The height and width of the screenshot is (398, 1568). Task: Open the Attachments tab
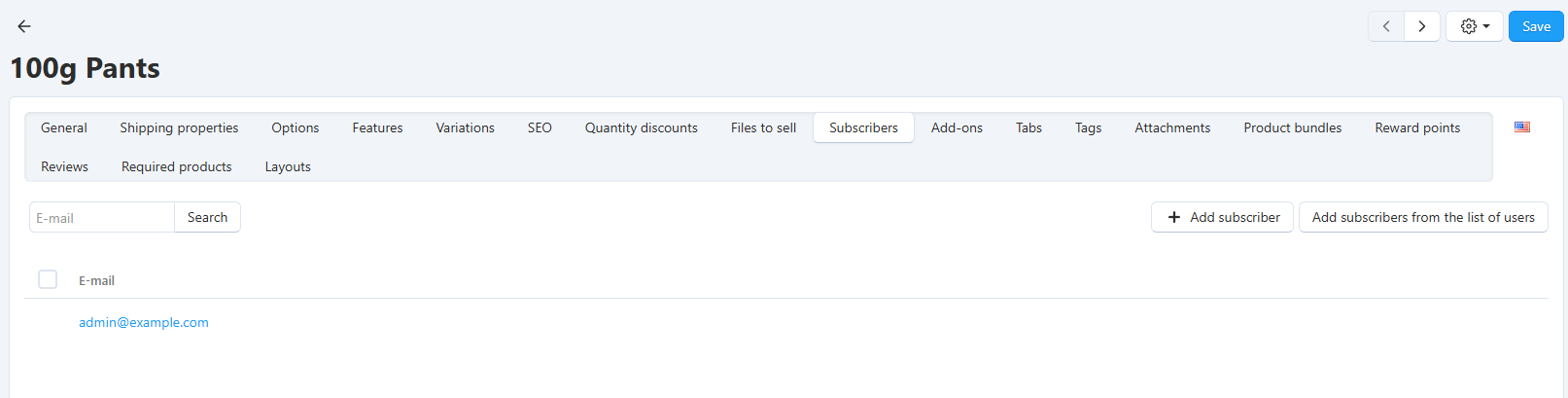click(x=1172, y=127)
